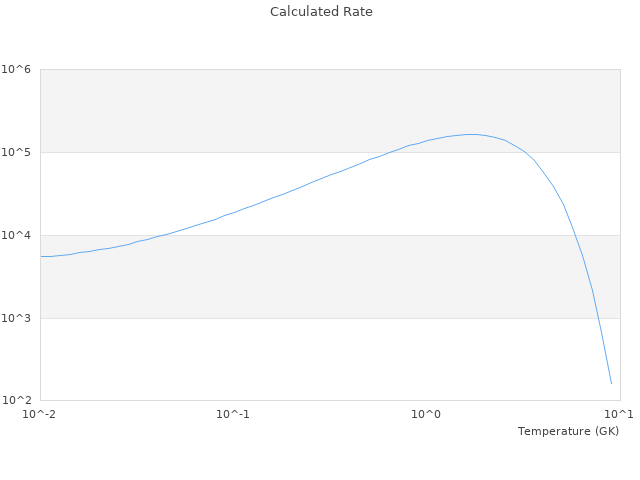640x480 pixels.
Task: Click the steep falling part of the curve near 10^3
Action: 597,317
